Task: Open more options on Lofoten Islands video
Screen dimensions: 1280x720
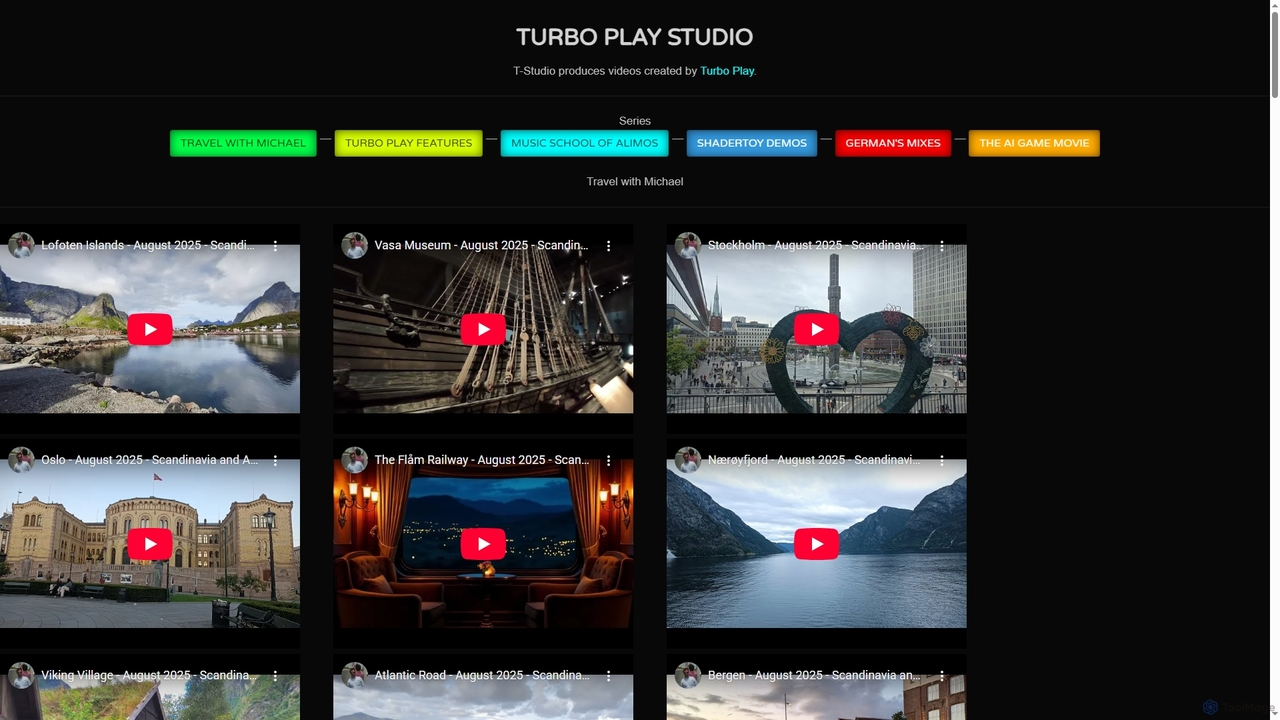Action: coord(275,245)
